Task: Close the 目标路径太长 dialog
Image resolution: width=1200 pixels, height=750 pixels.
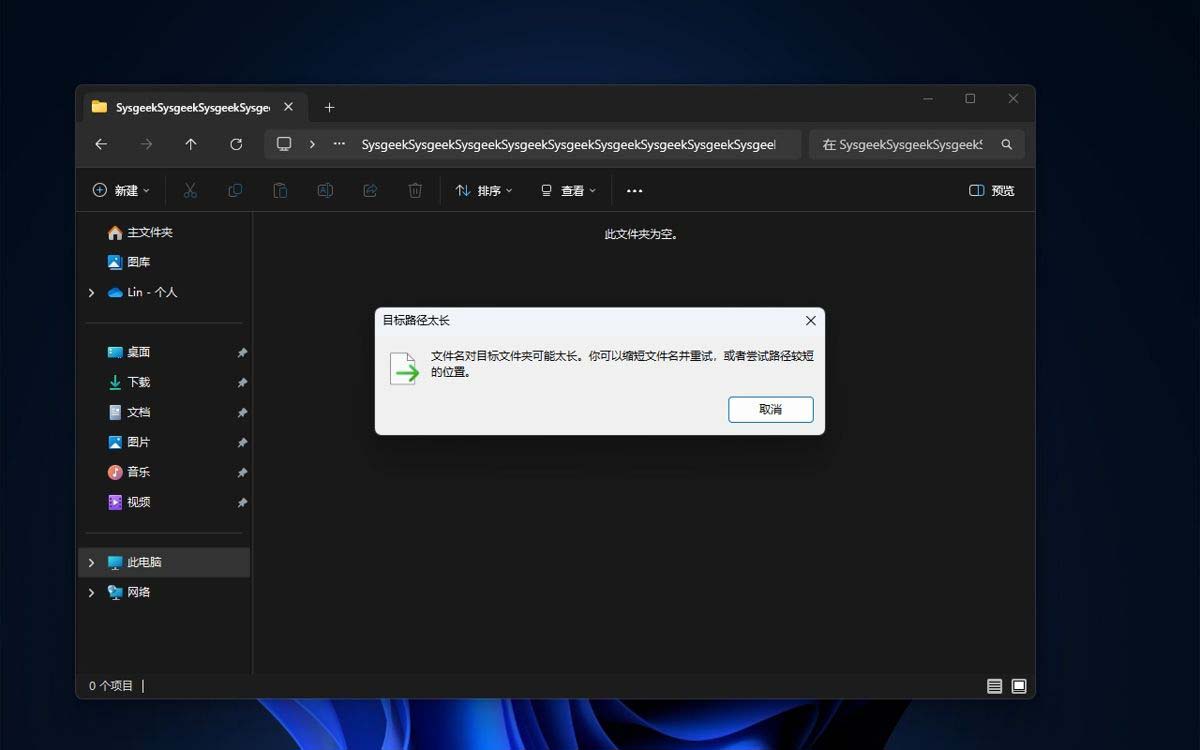Action: click(x=810, y=320)
